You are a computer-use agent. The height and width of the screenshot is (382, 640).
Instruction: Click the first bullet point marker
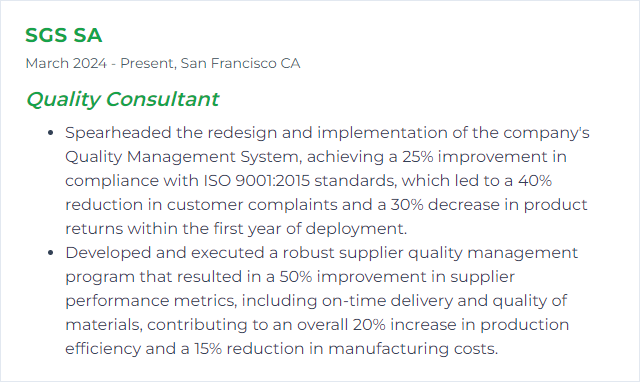click(x=51, y=133)
